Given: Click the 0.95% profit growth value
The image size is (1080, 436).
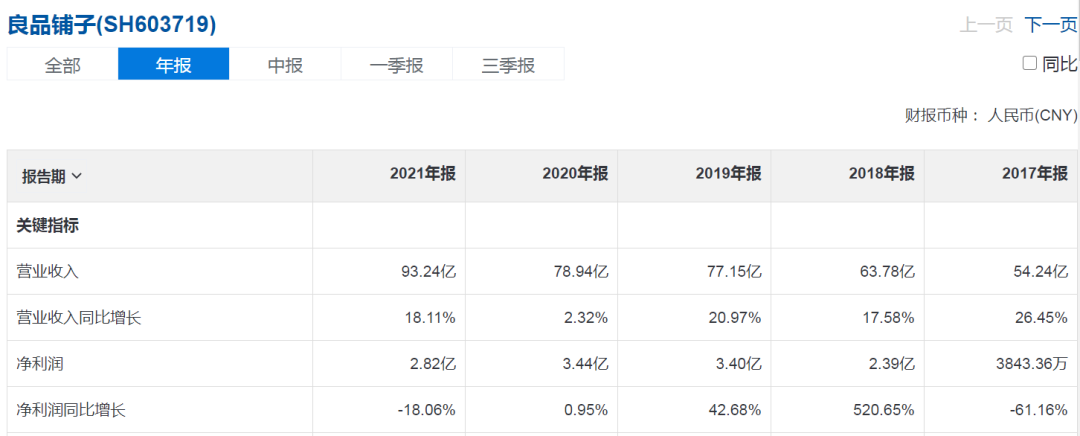Looking at the screenshot, I should coord(586,410).
